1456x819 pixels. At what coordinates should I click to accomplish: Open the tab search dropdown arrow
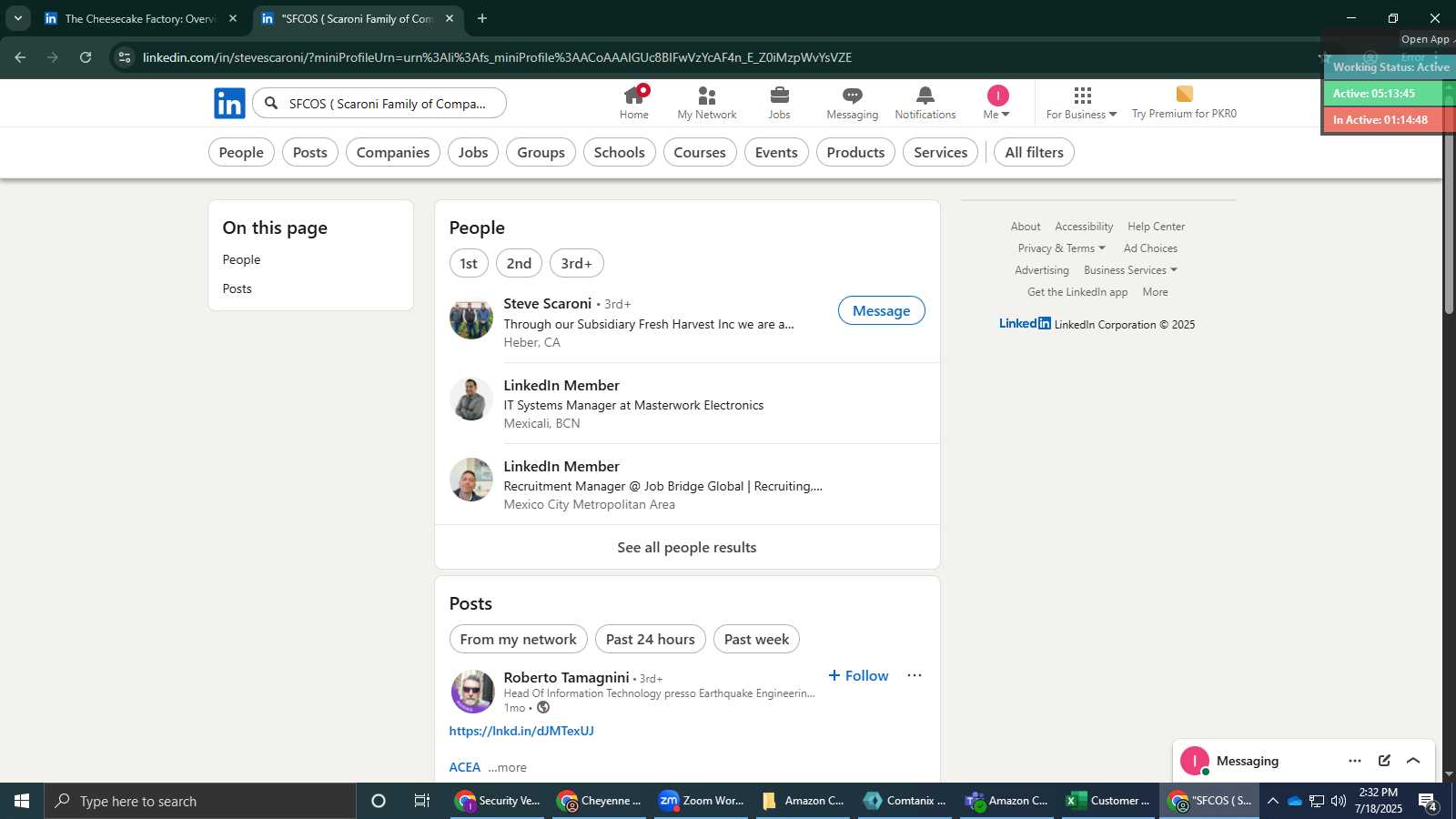click(x=17, y=18)
